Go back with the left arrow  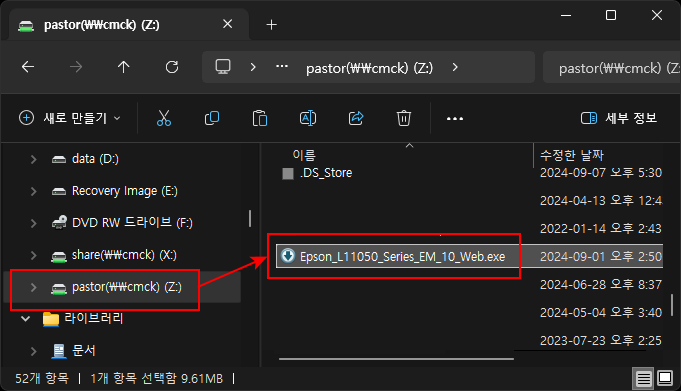(28, 67)
